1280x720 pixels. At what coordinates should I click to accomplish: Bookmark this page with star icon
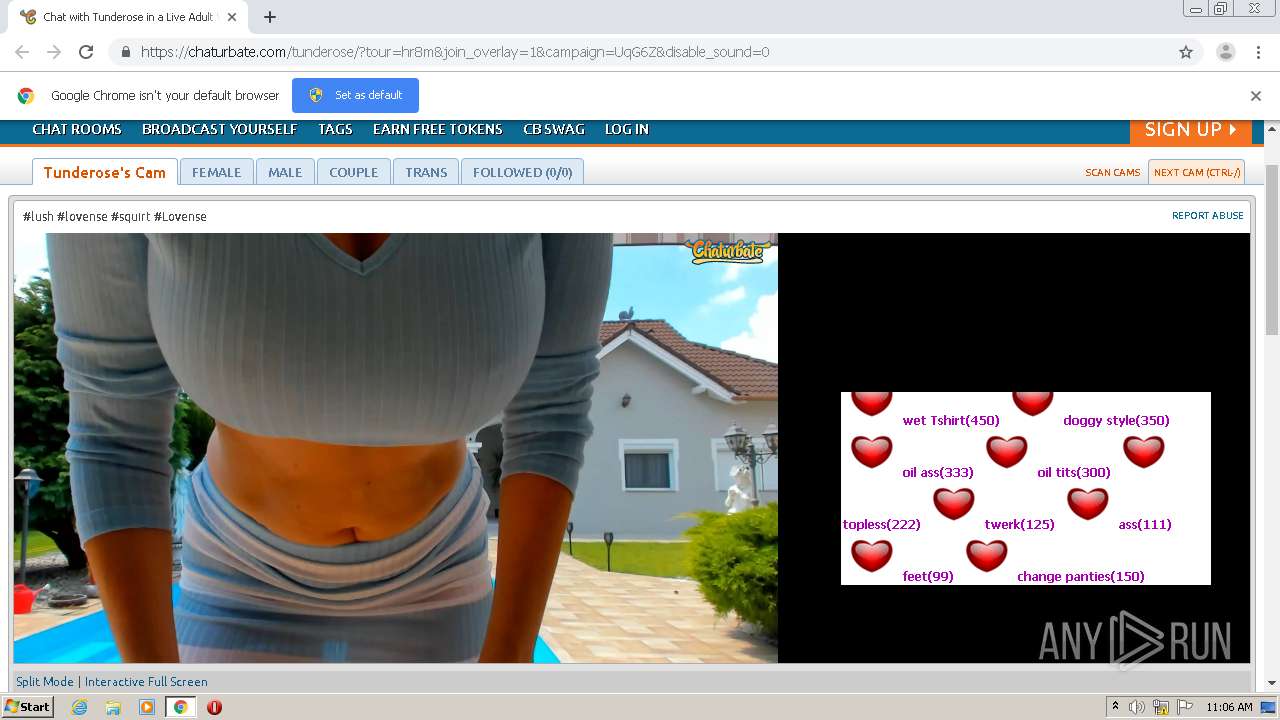point(1186,52)
